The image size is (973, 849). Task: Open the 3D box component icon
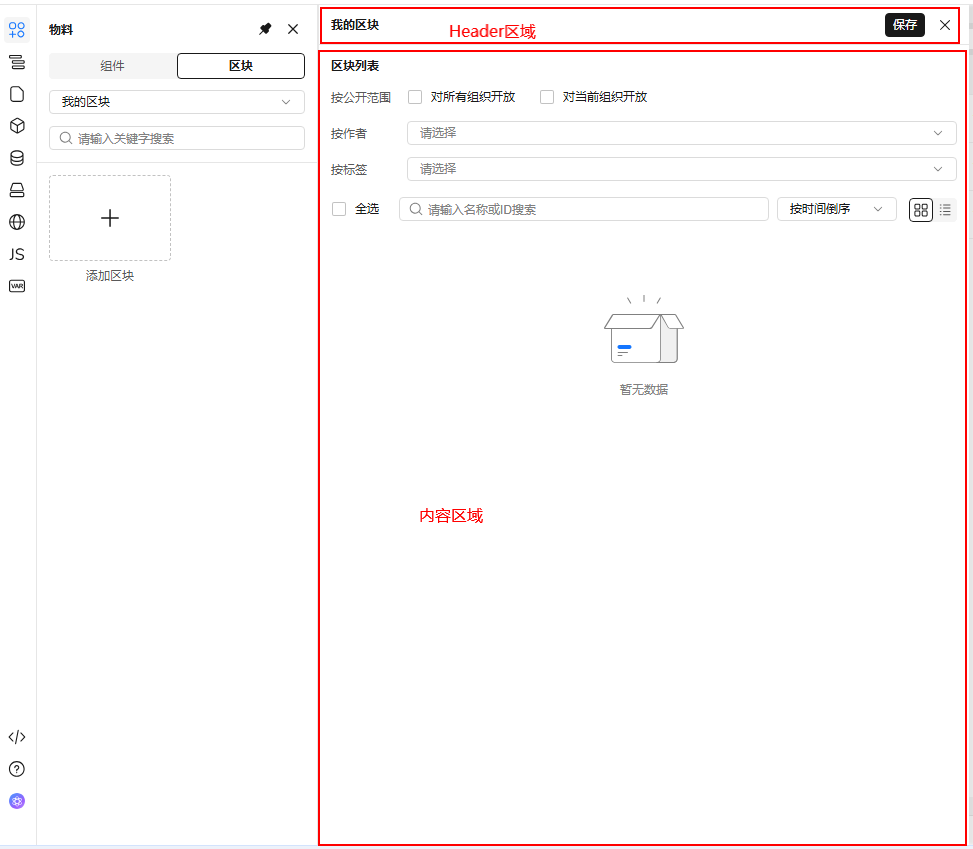[x=16, y=126]
